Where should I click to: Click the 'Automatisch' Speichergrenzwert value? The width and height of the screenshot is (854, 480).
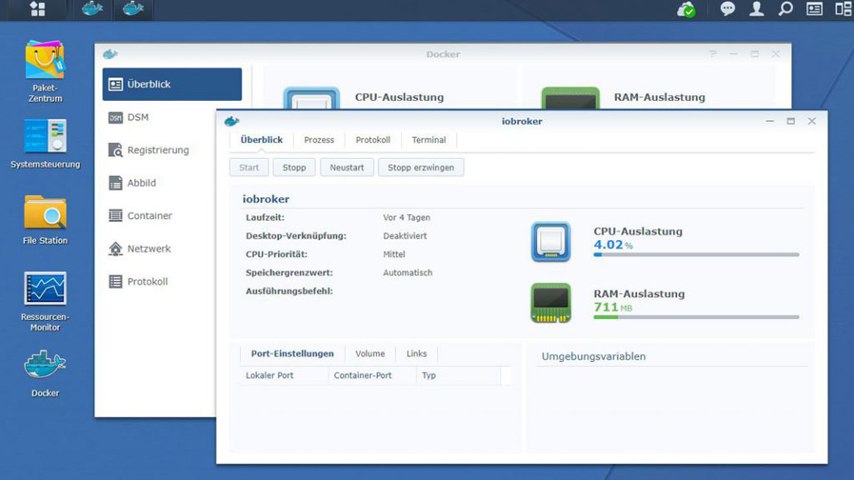[407, 273]
